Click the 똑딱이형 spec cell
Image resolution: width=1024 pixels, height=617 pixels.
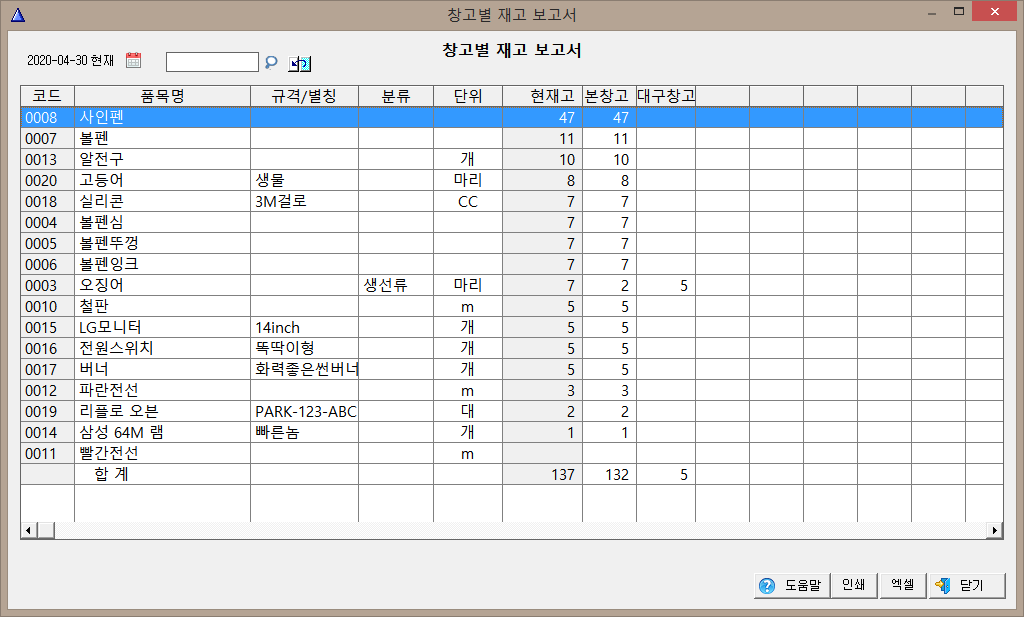click(304, 348)
